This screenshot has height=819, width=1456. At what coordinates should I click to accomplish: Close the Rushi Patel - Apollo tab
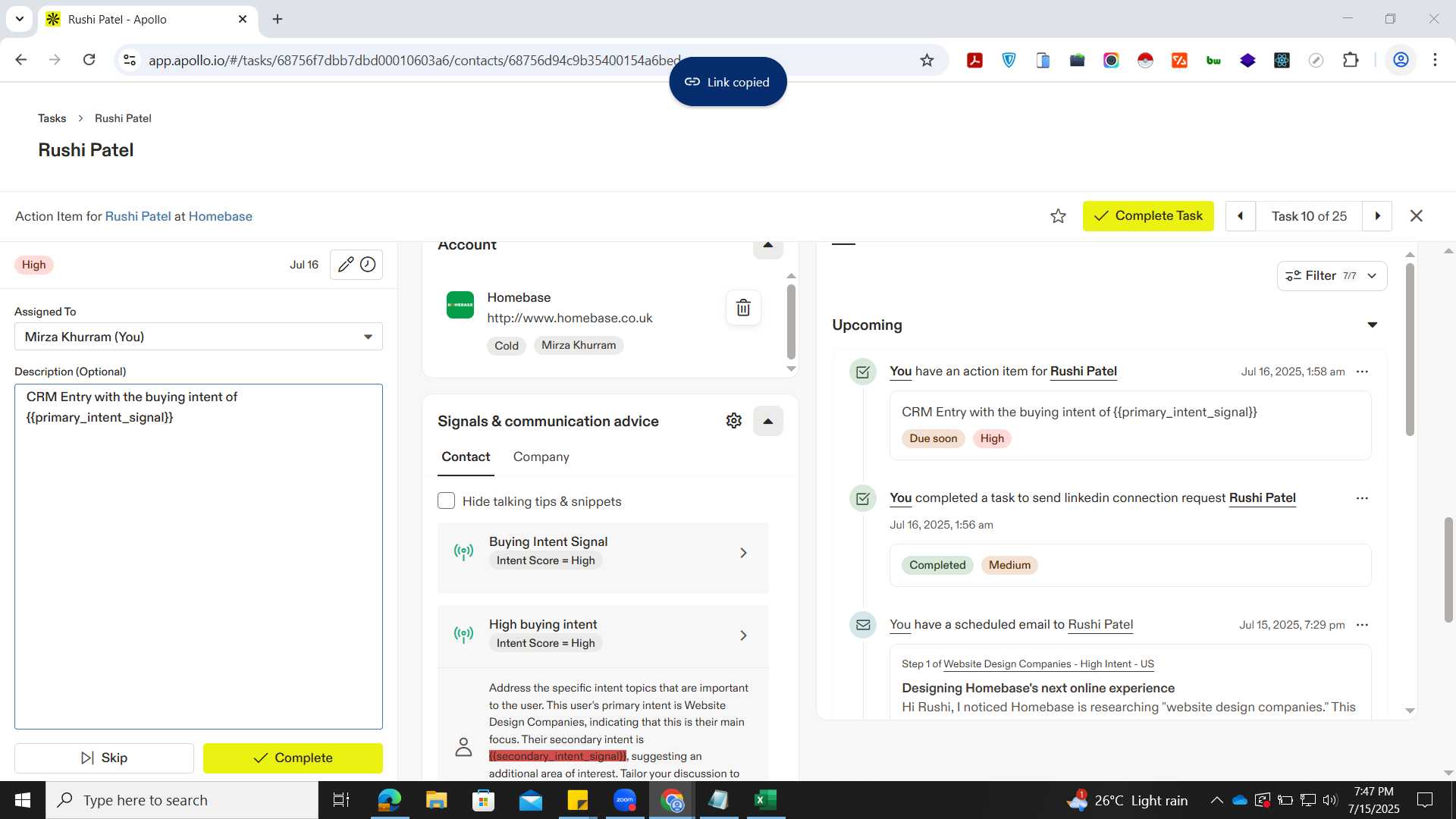click(x=243, y=19)
